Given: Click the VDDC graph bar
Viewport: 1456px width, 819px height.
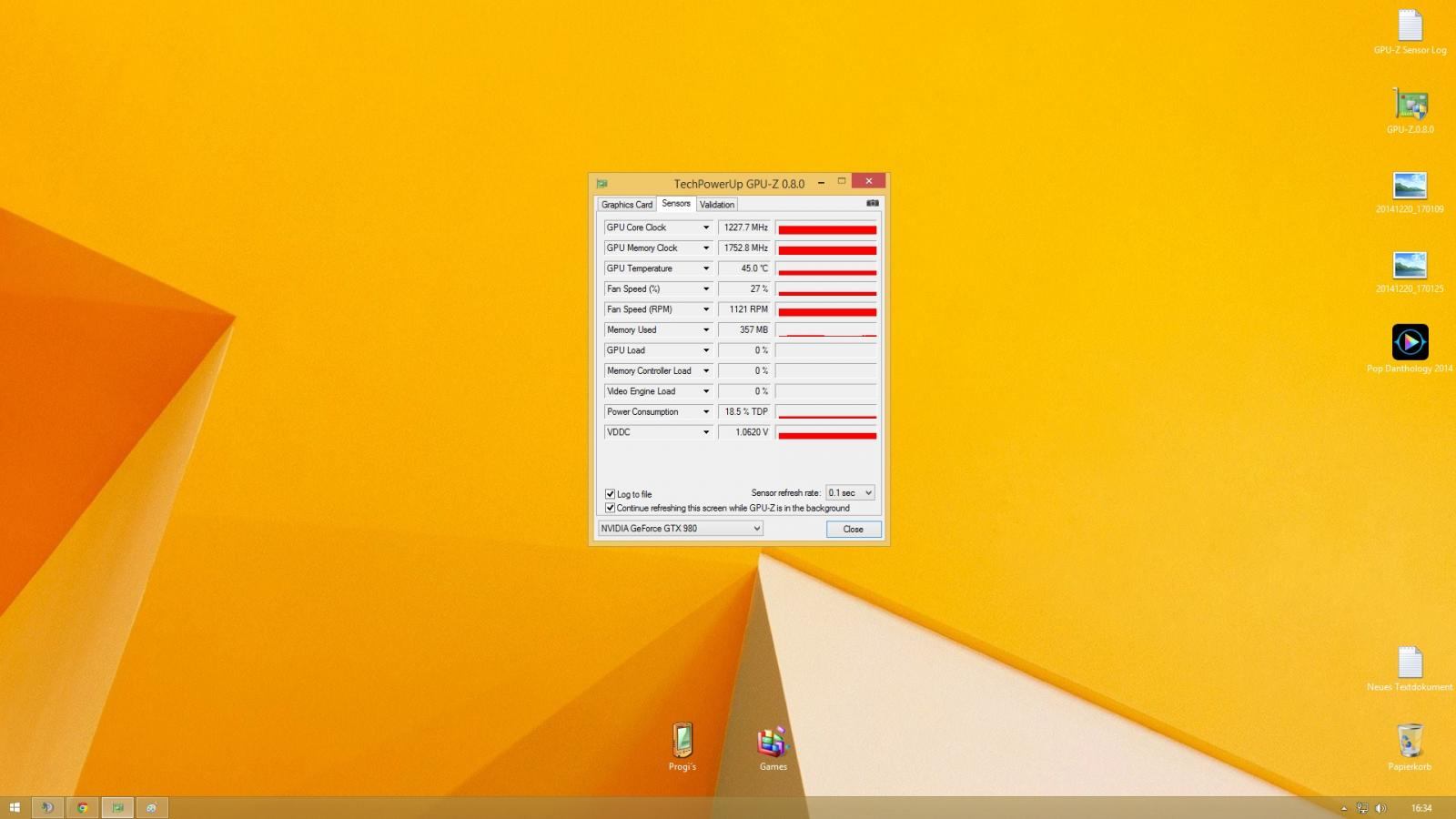Looking at the screenshot, I should 826,432.
